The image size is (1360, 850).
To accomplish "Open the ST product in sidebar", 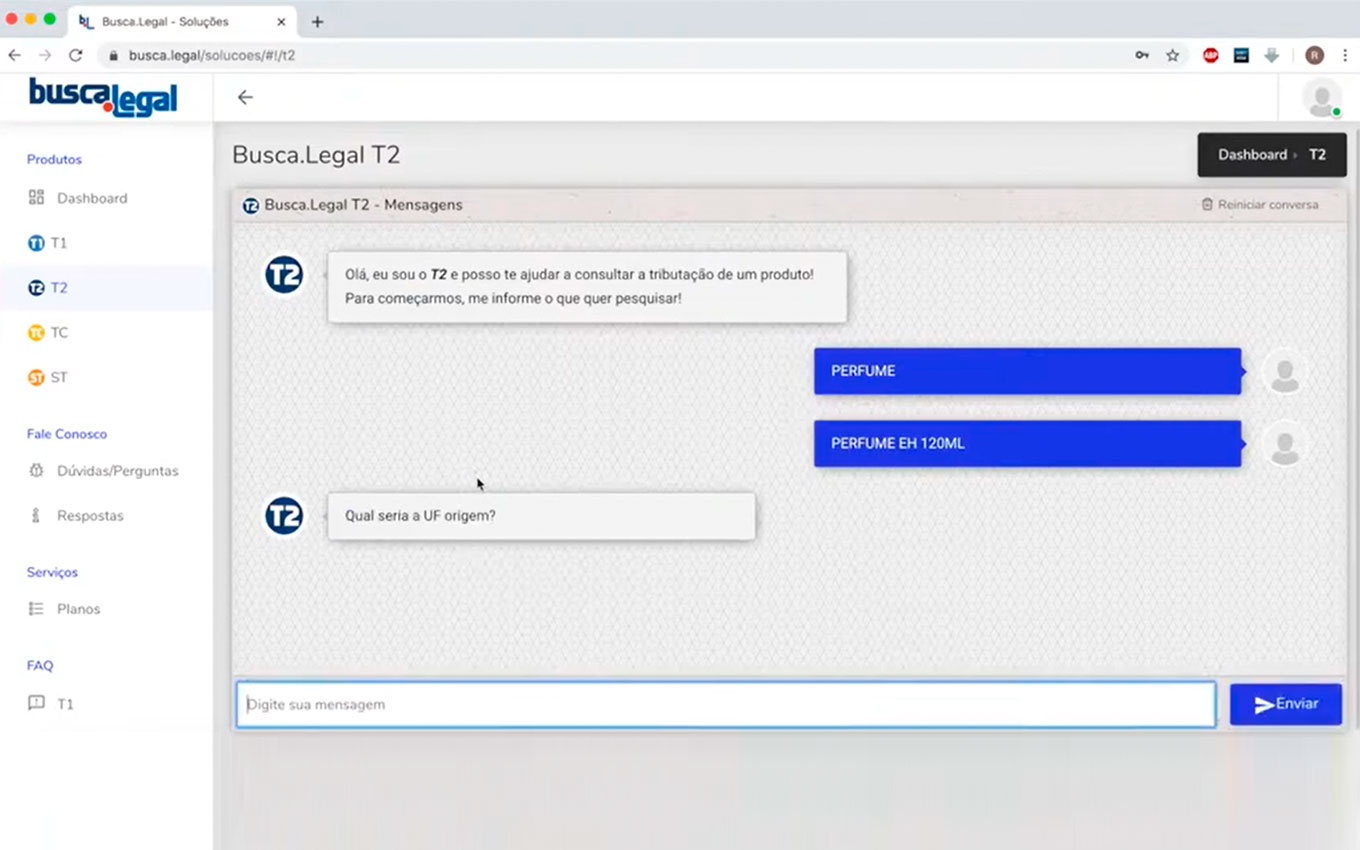I will tap(57, 378).
